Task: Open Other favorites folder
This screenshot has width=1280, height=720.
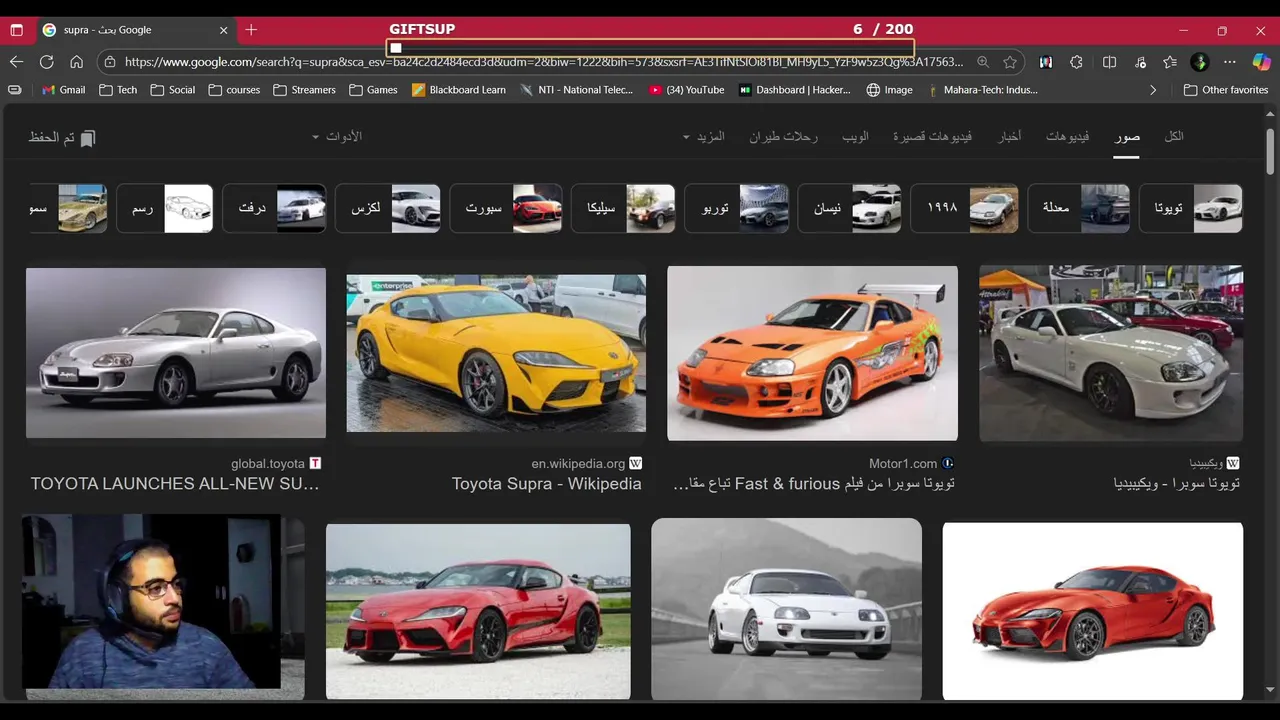Action: pyautogui.click(x=1225, y=90)
